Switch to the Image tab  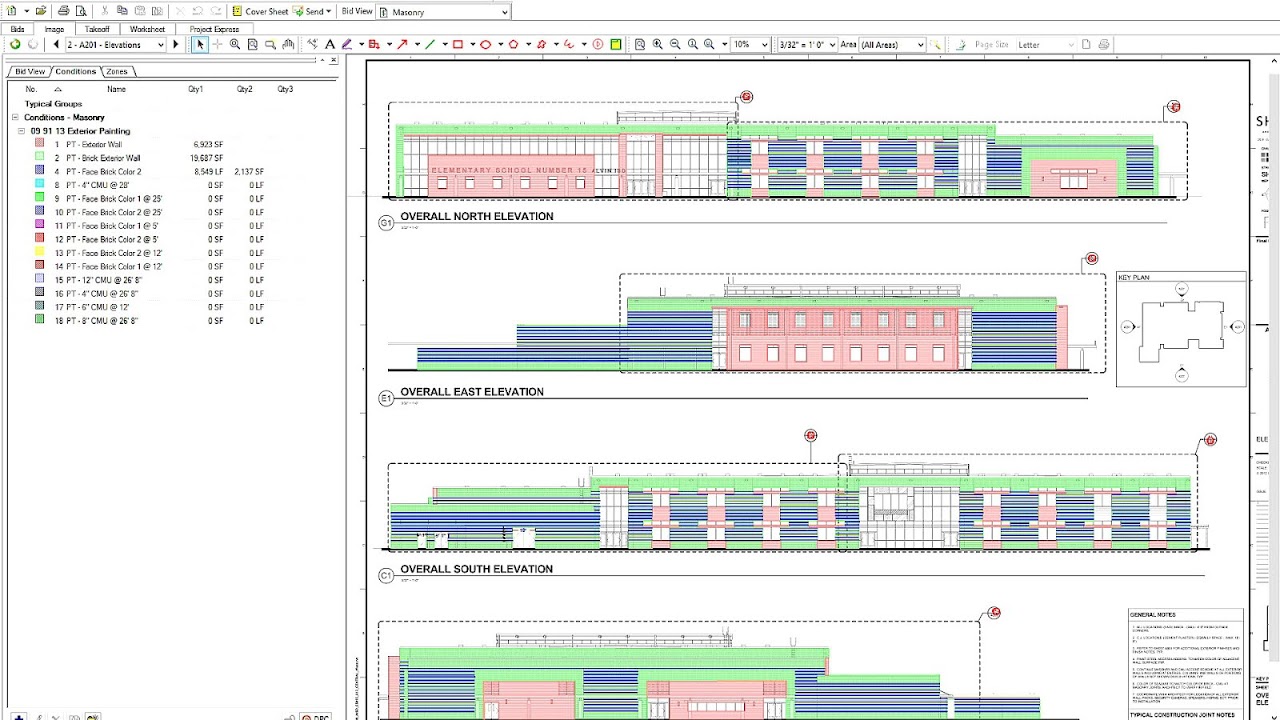coord(55,29)
